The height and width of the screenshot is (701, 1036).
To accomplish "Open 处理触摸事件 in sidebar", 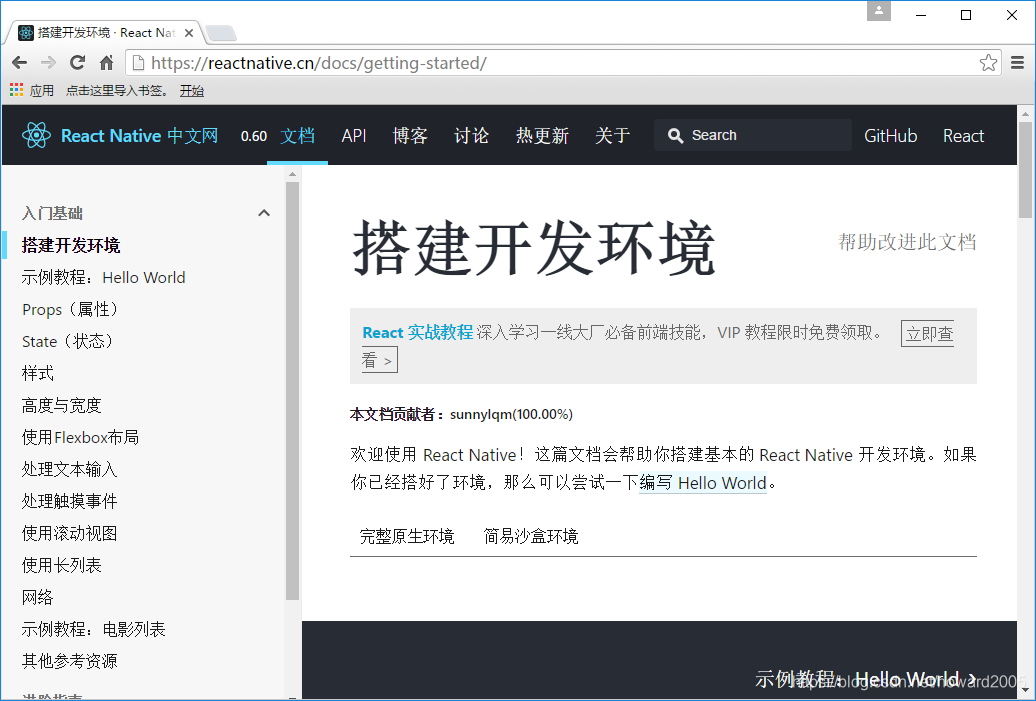I will tap(69, 501).
